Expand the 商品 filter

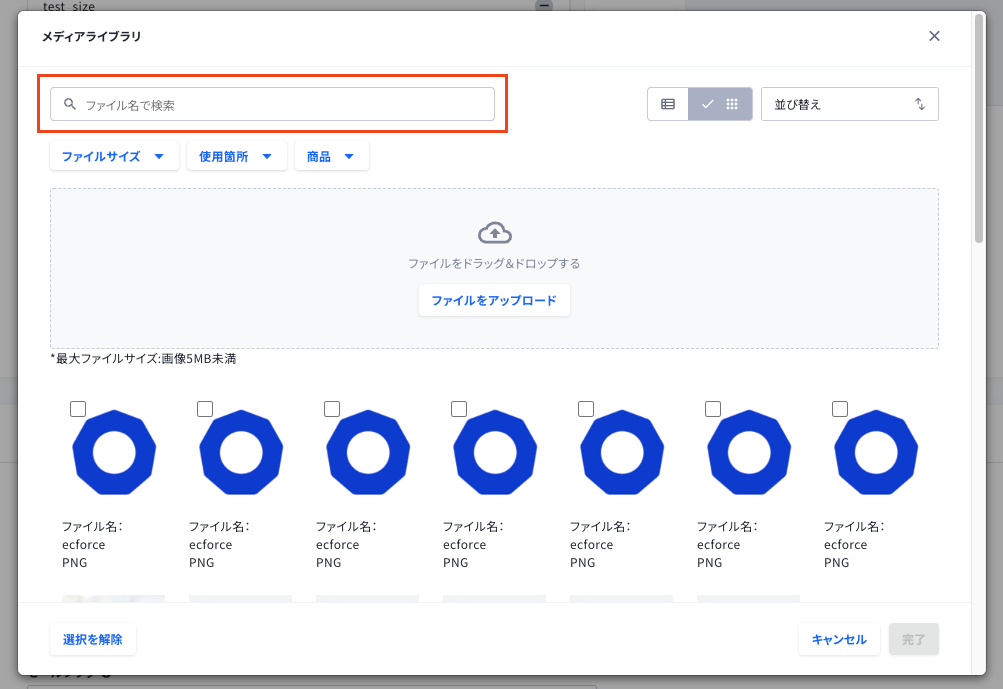(x=331, y=156)
